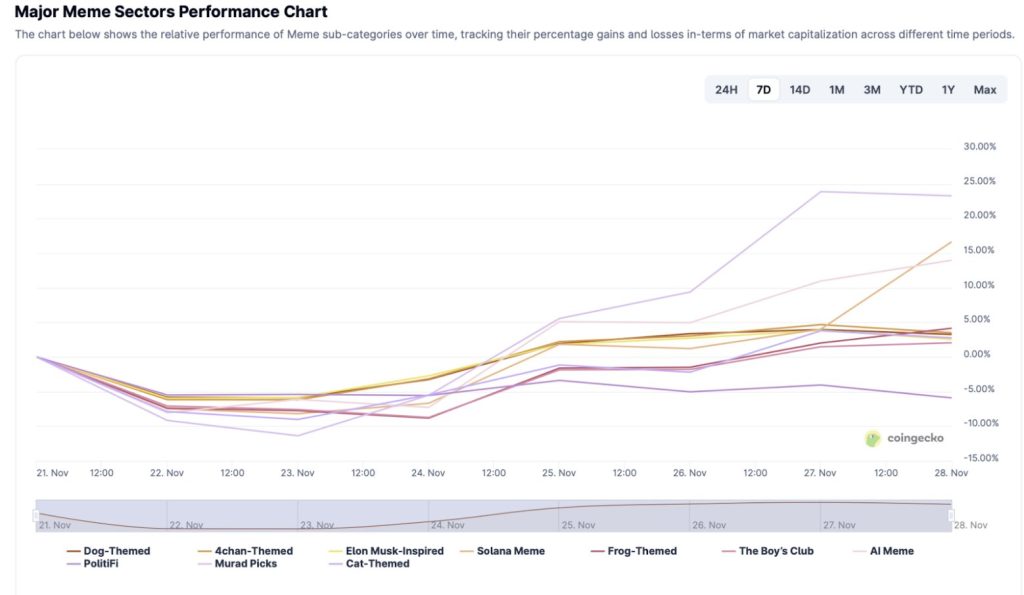Viewport: 1024px width, 595px height.
Task: Switch to the 24H time range
Action: tap(726, 90)
